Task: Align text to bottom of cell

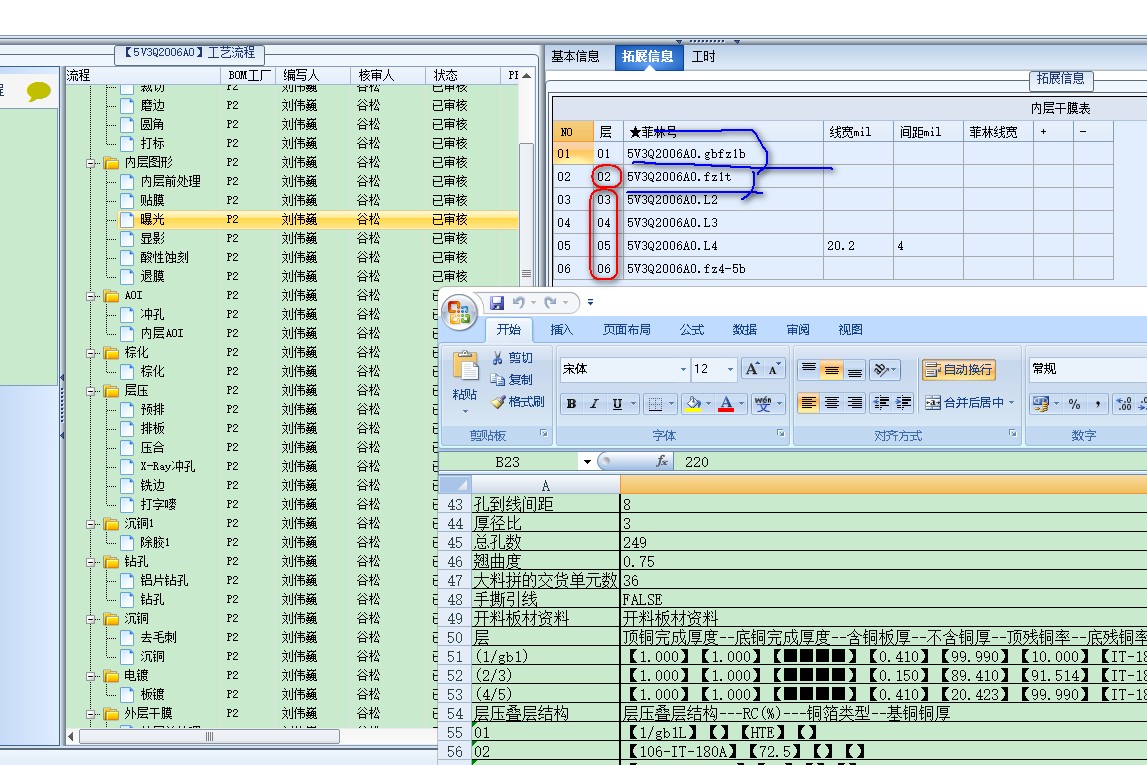Action: 854,369
